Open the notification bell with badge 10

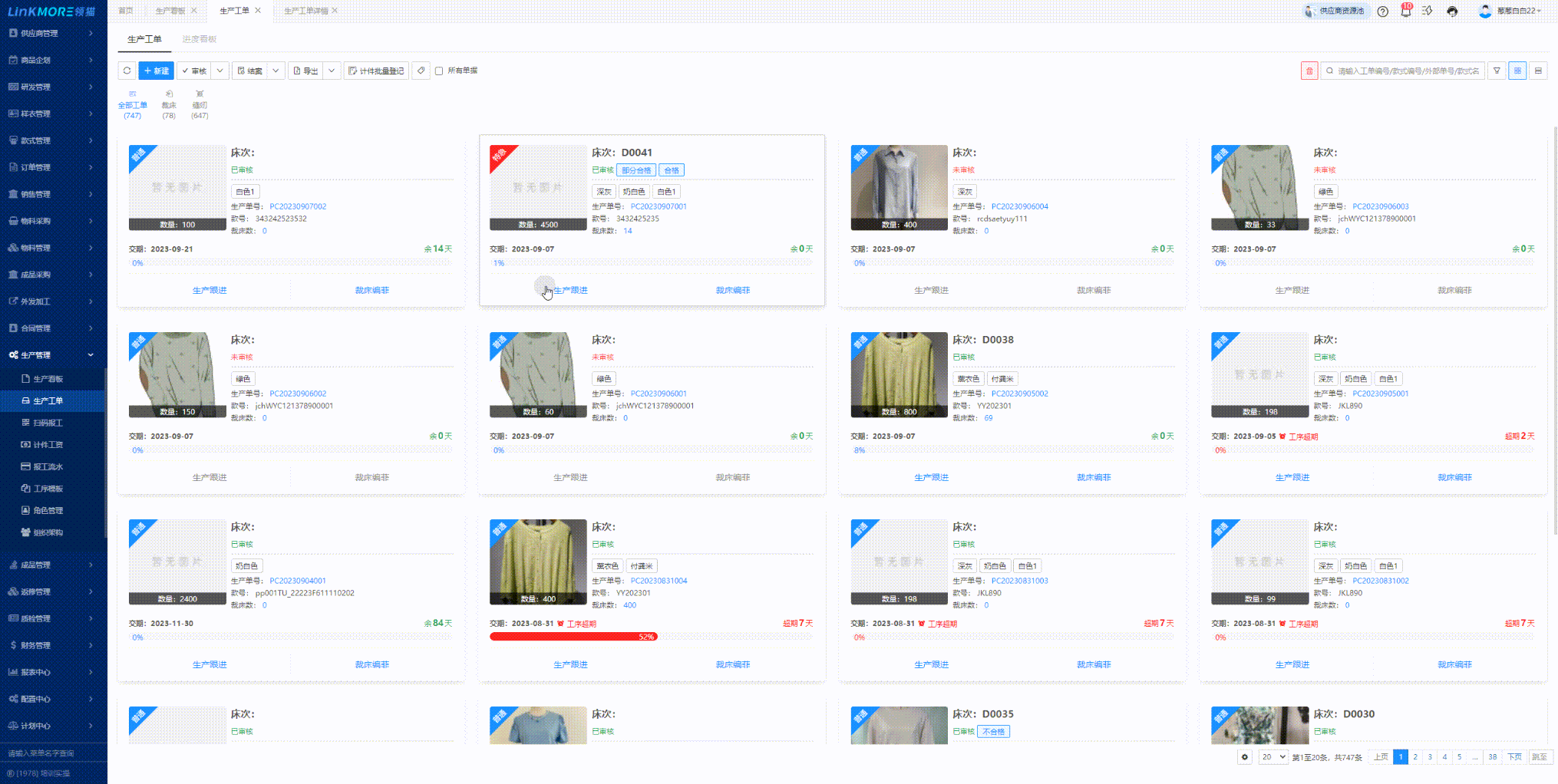[x=1405, y=12]
